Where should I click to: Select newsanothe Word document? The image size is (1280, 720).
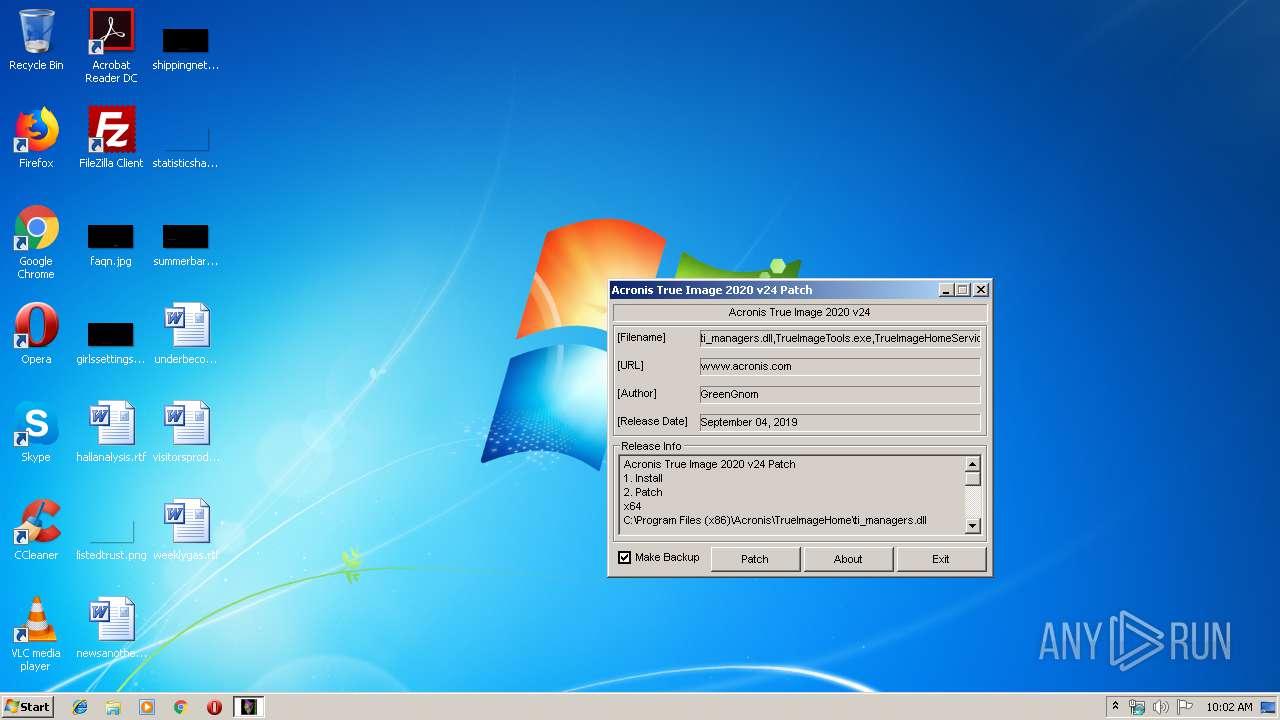(x=111, y=628)
